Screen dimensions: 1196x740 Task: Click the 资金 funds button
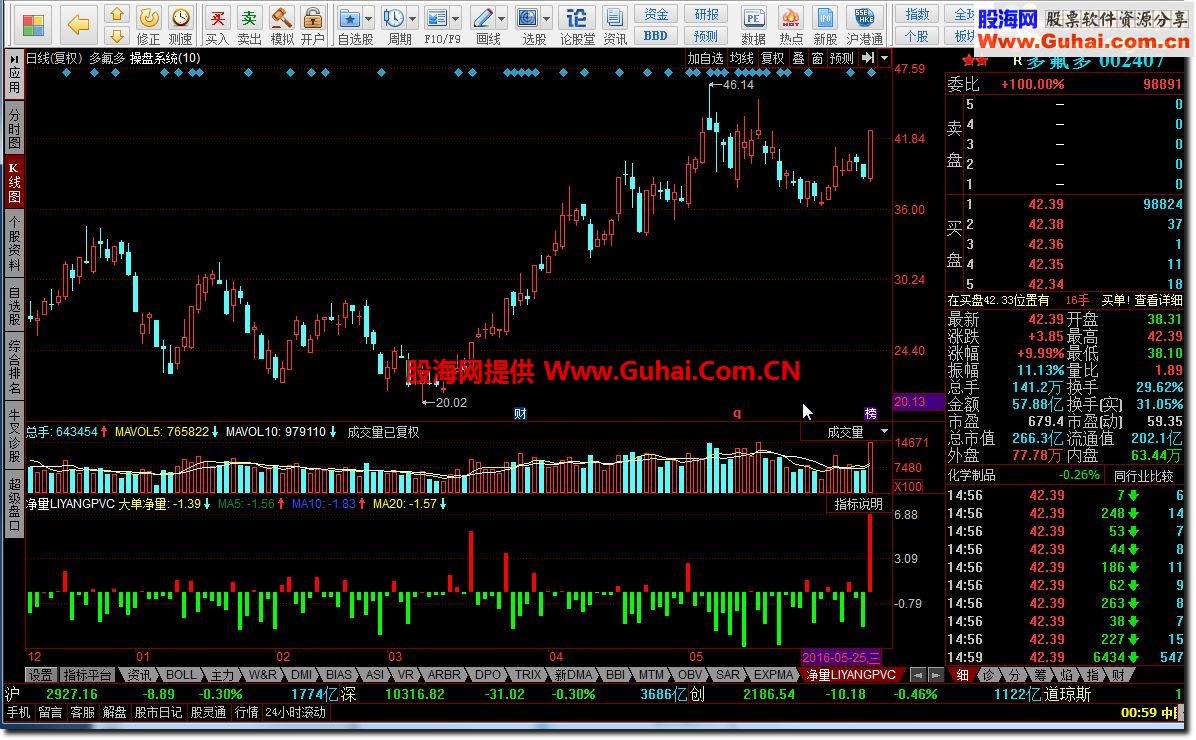point(656,14)
